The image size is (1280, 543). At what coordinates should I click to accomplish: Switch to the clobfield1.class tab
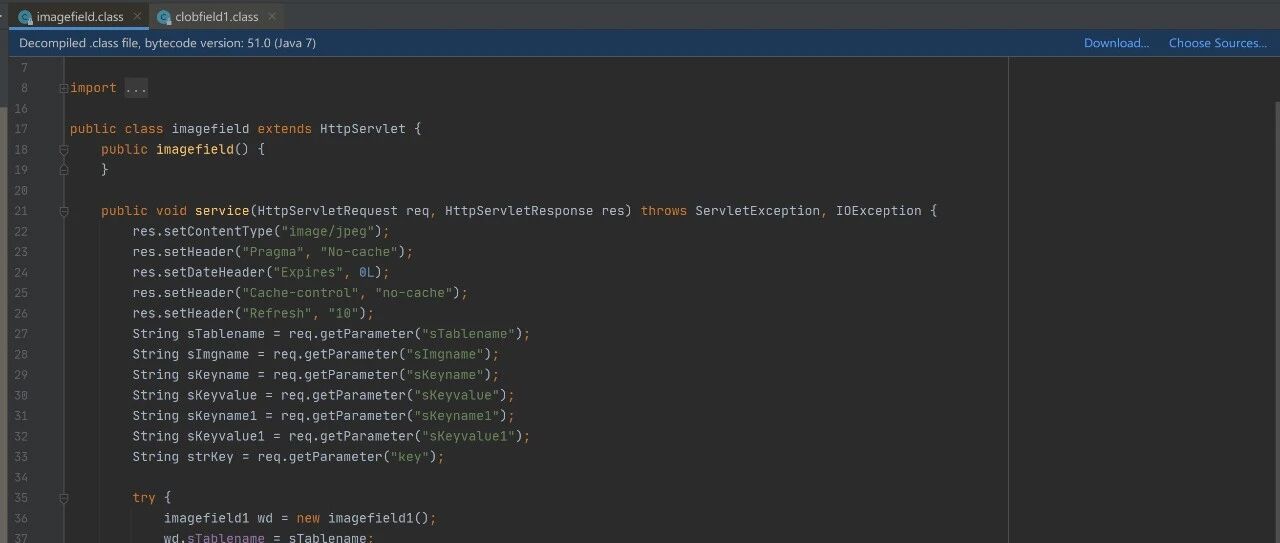point(216,16)
